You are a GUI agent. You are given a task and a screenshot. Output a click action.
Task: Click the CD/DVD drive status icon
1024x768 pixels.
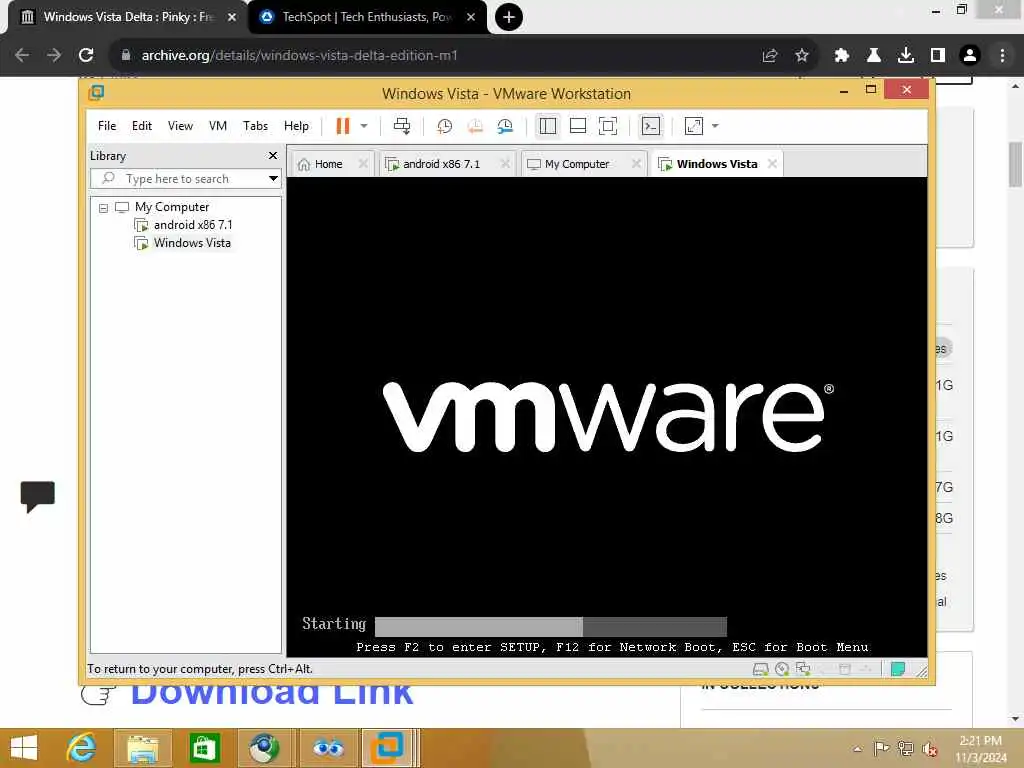782,669
